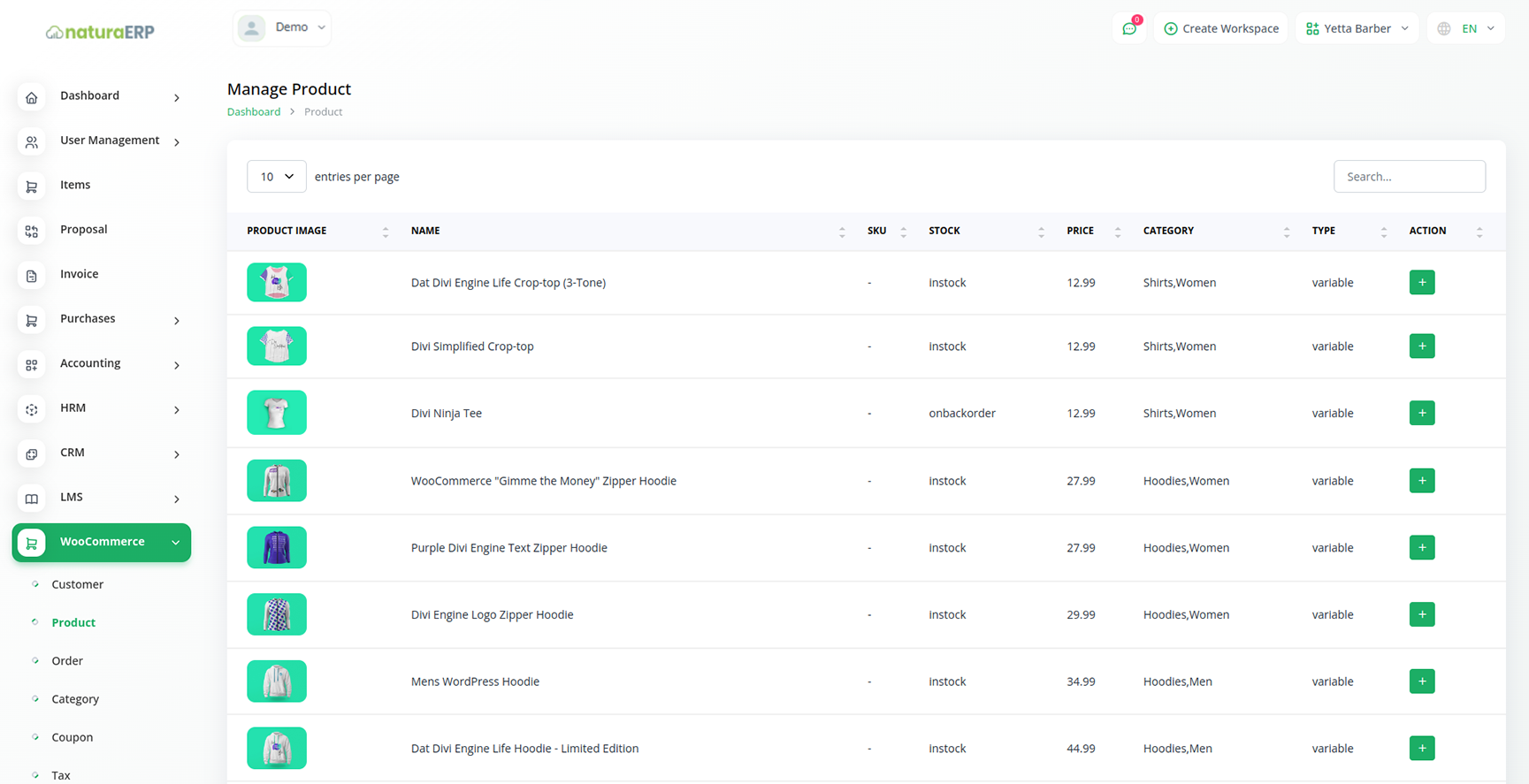The image size is (1529, 784).
Task: Click the Demo user avatar icon
Action: tap(252, 27)
